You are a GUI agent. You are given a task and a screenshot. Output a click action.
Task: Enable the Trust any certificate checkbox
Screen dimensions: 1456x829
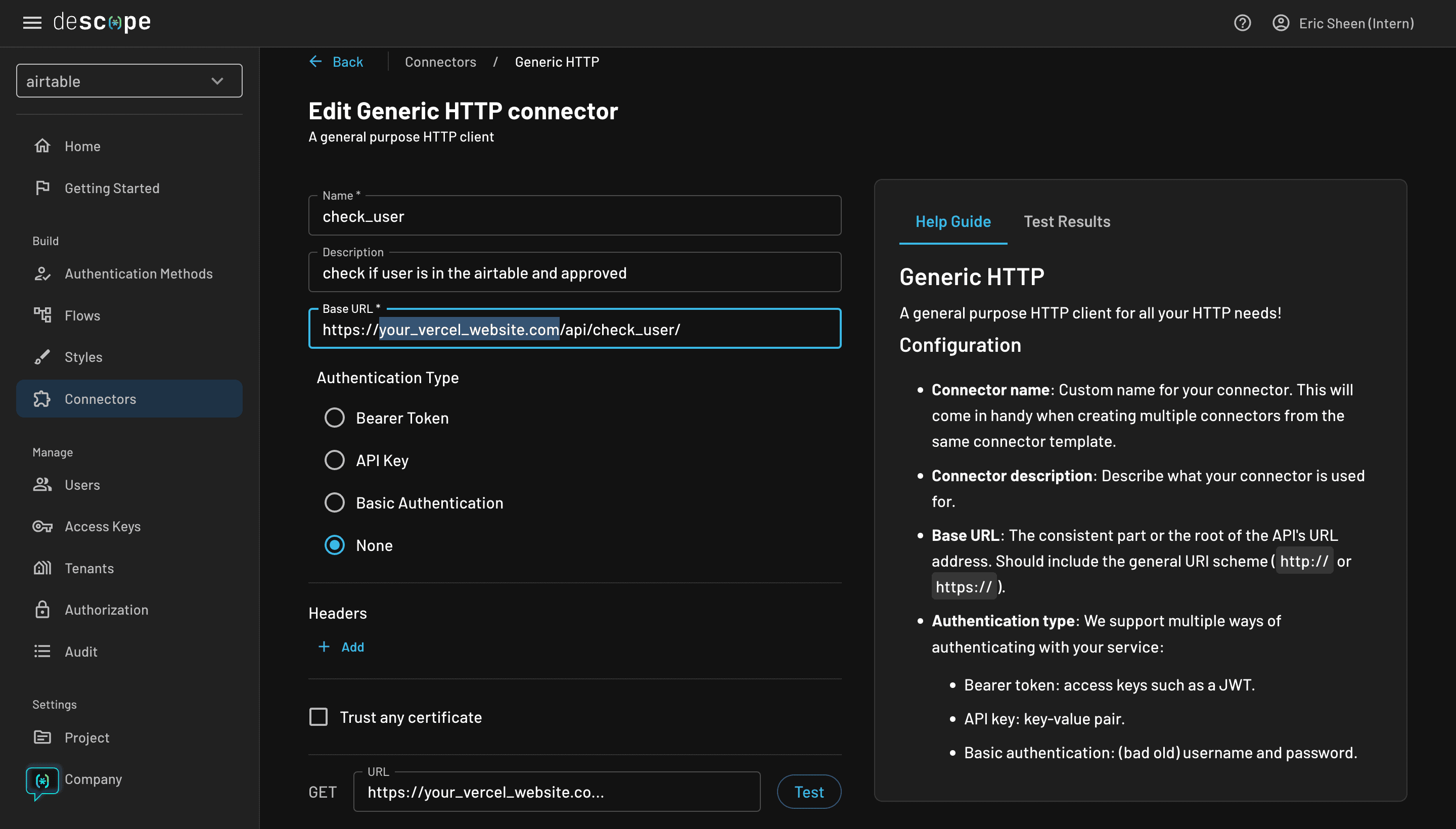click(318, 717)
